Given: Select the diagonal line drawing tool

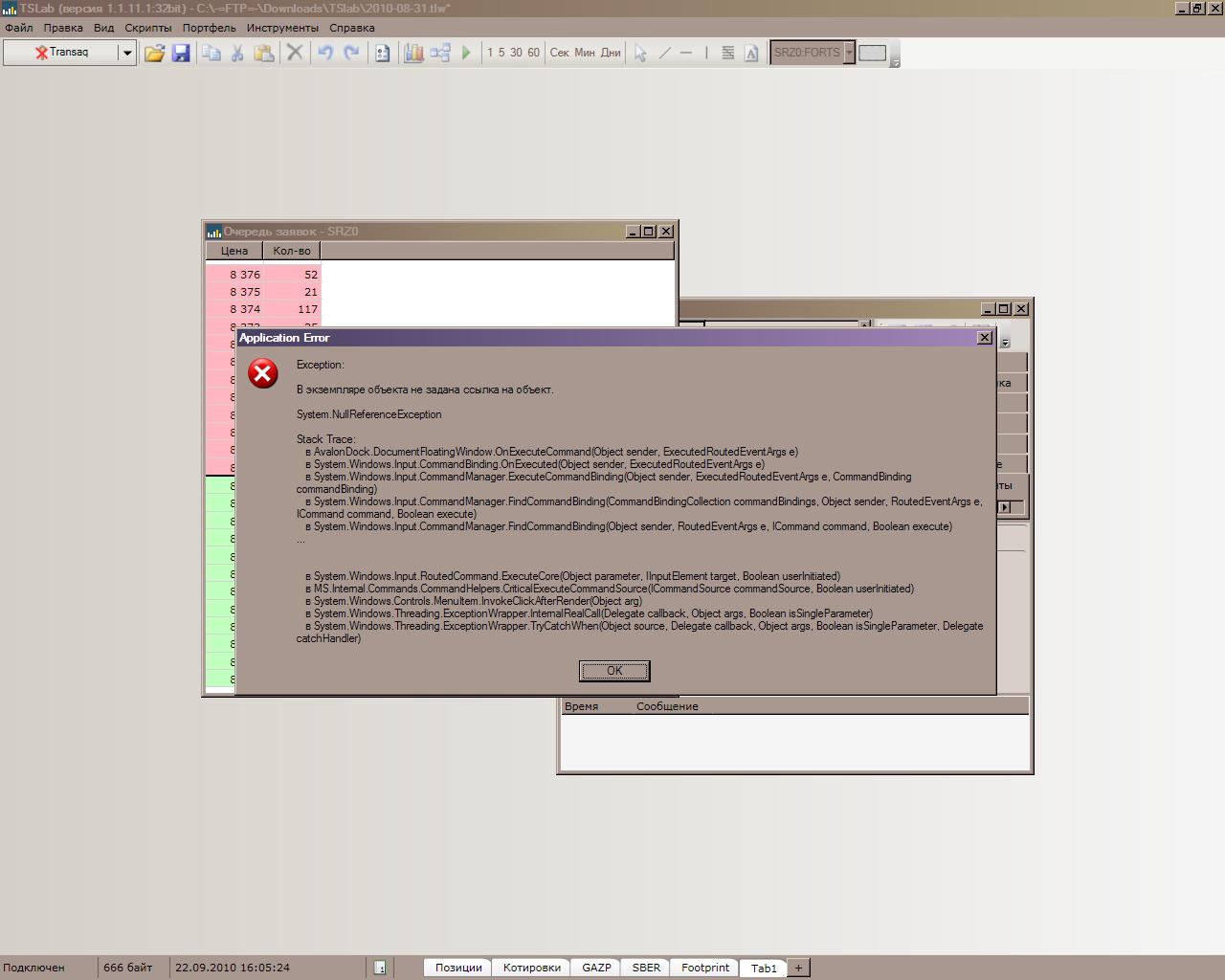Looking at the screenshot, I should (x=665, y=53).
